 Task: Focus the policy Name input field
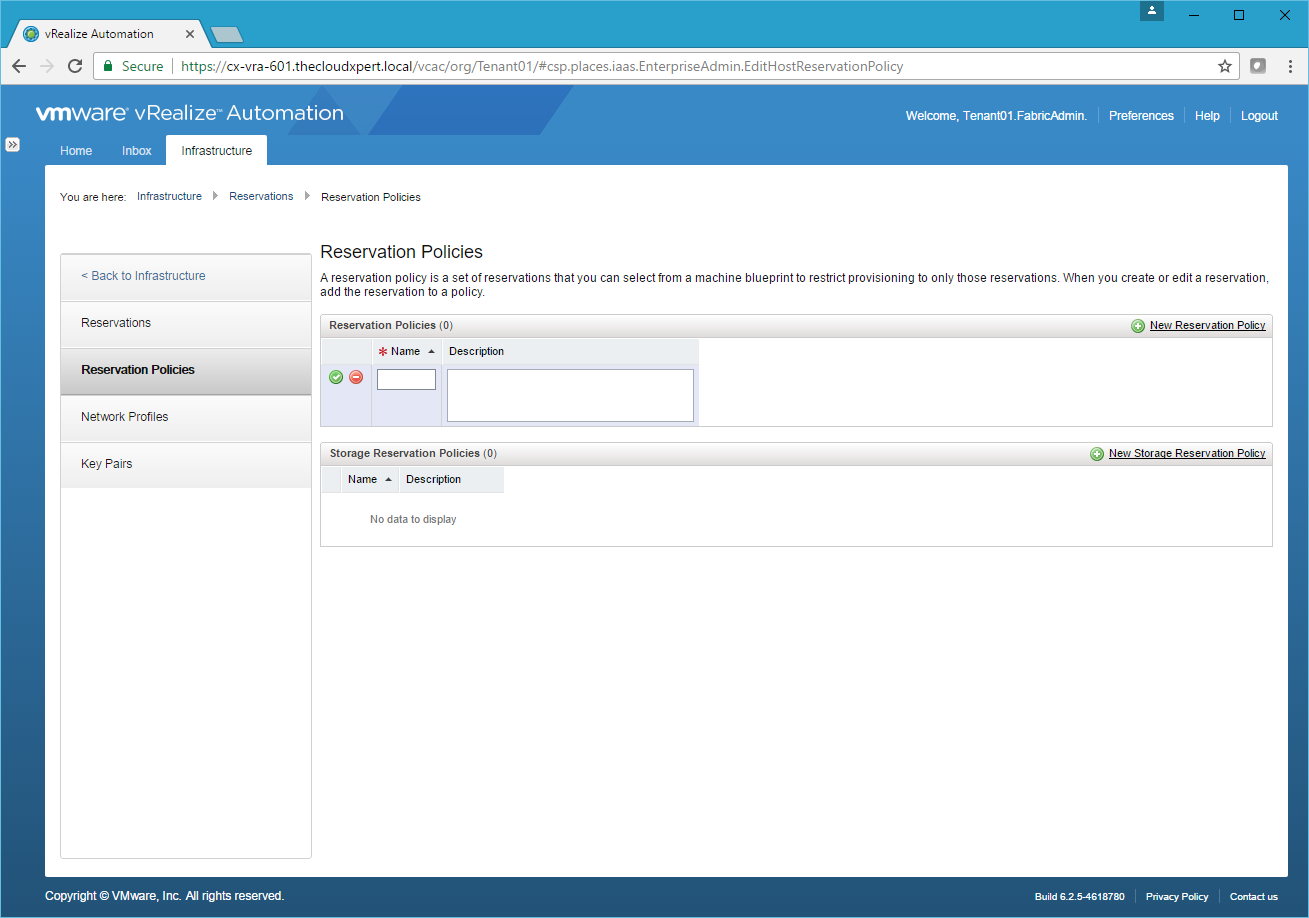point(406,380)
